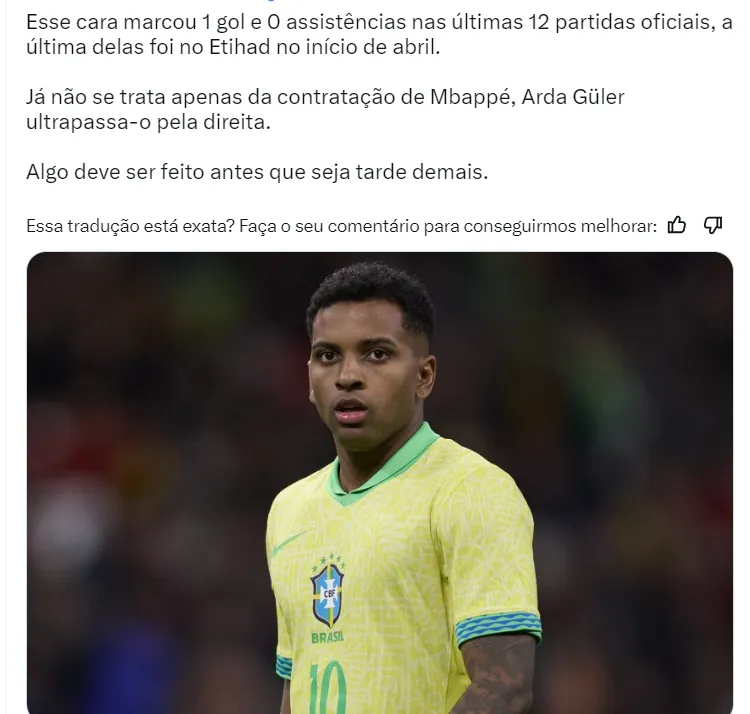Viewport: 750px width, 714px height.
Task: Click the sentence 'Algo deve ser feito antes'
Action: pyautogui.click(x=257, y=172)
